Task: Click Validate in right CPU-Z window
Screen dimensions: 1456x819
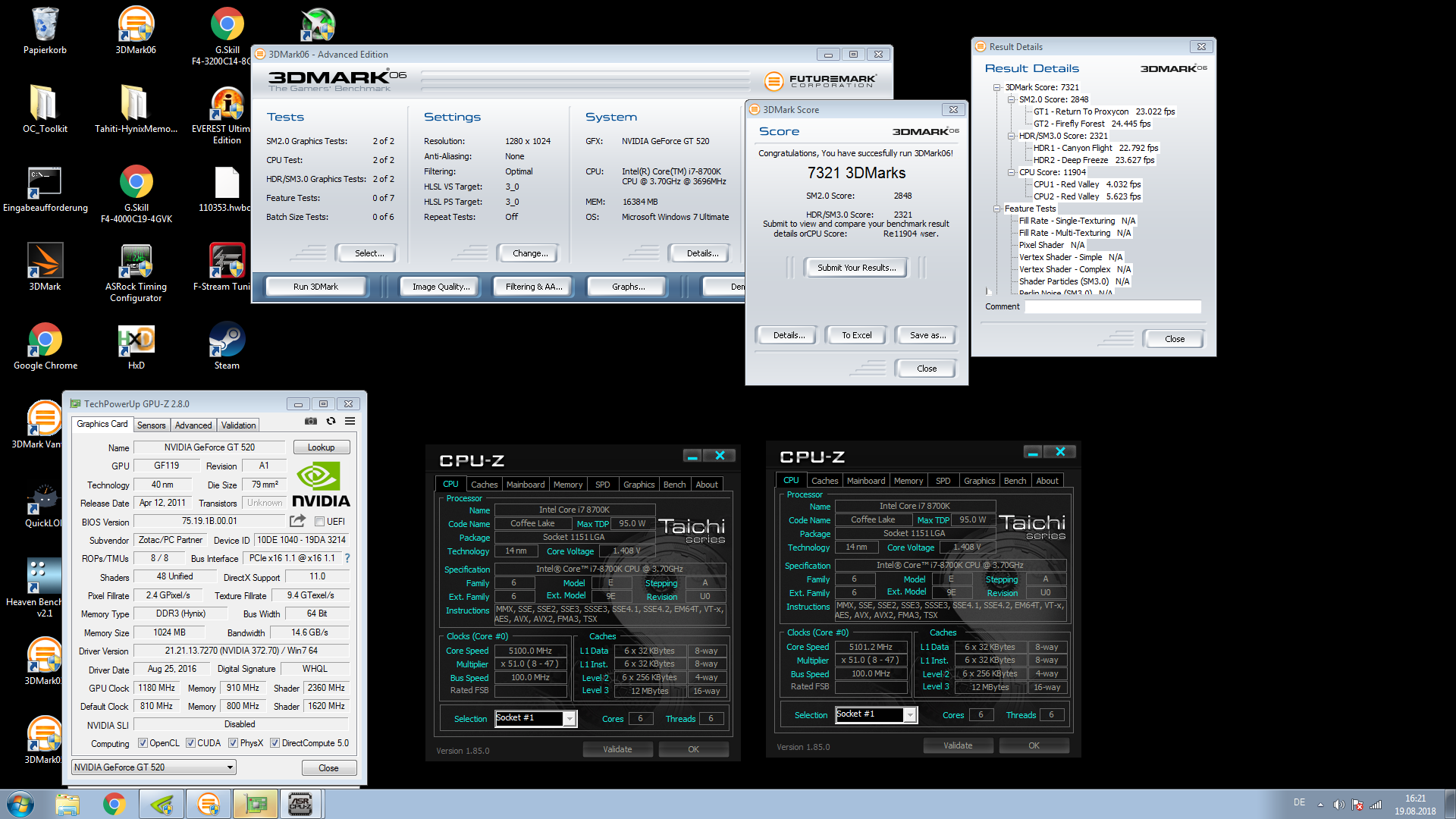Action: point(958,745)
